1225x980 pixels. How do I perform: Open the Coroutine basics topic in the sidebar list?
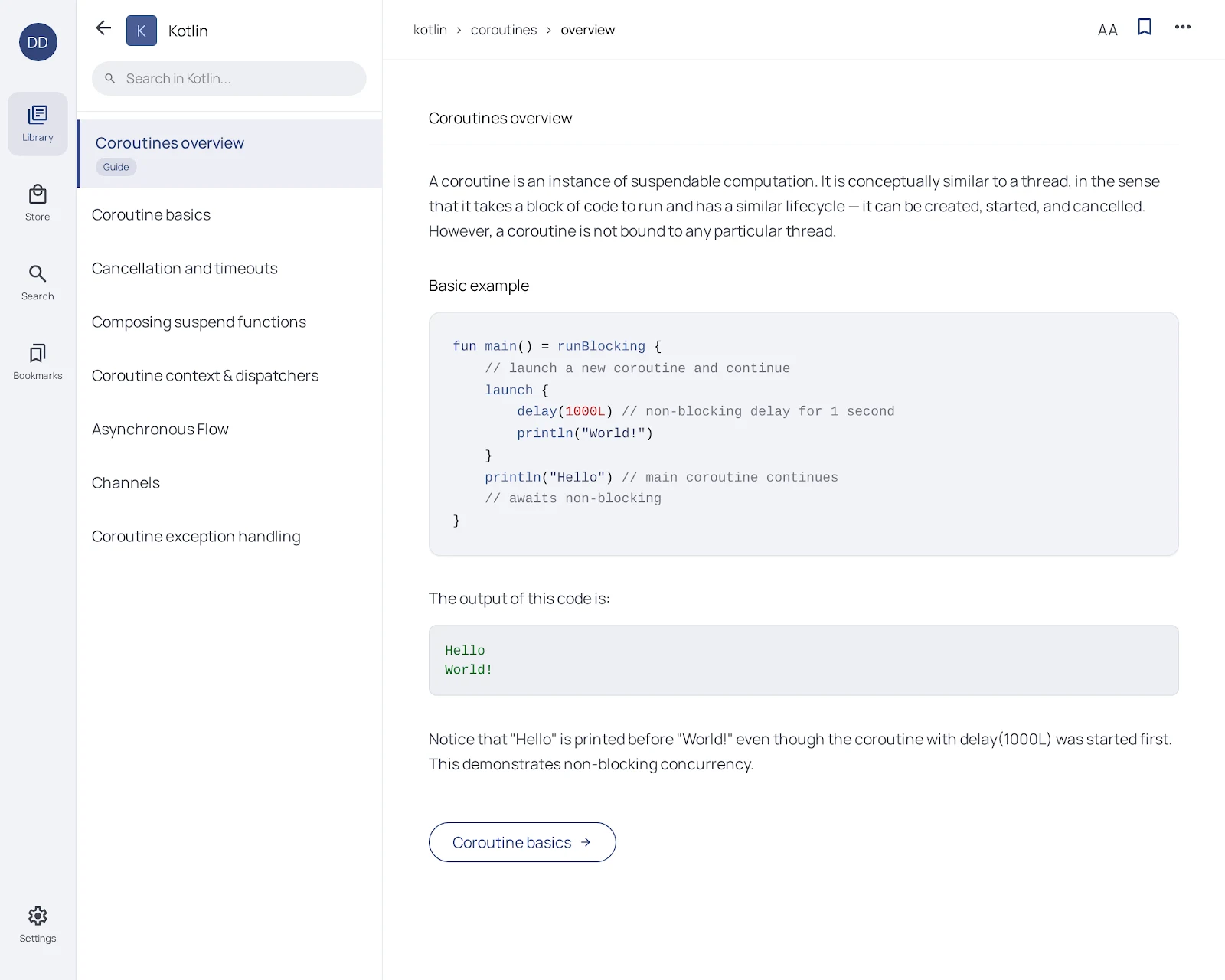tap(230, 214)
